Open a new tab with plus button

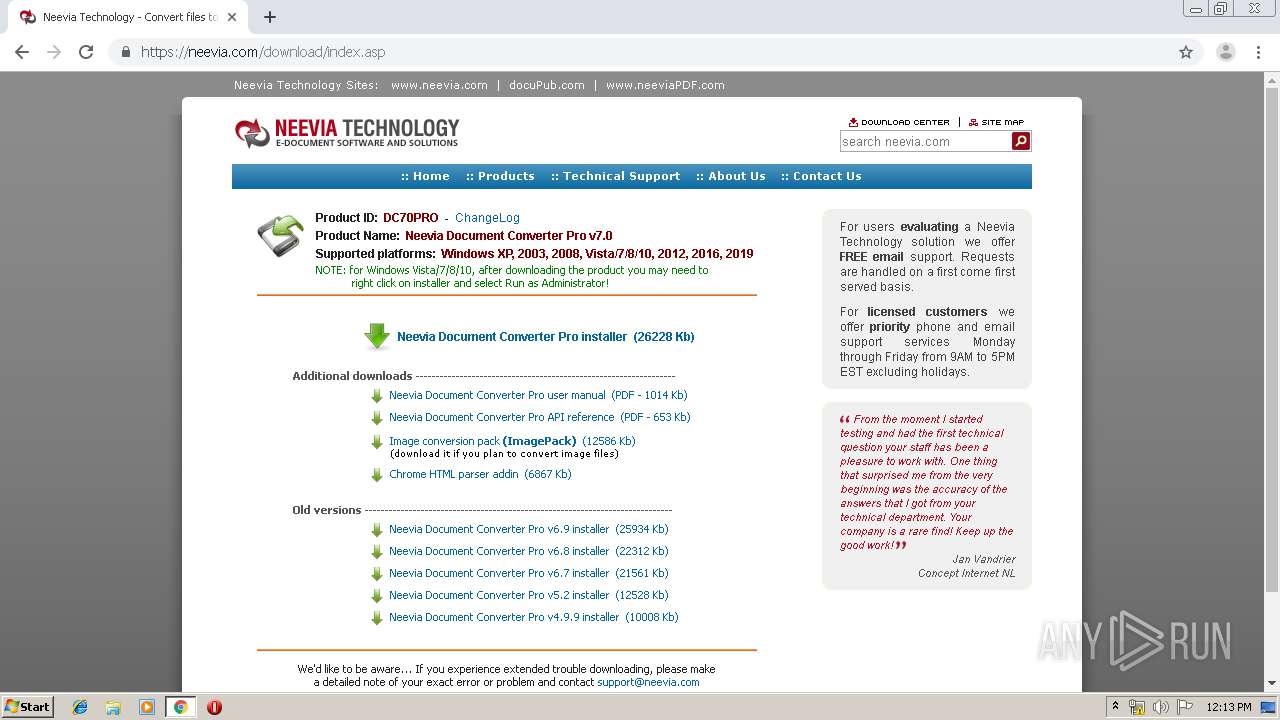pyautogui.click(x=269, y=17)
